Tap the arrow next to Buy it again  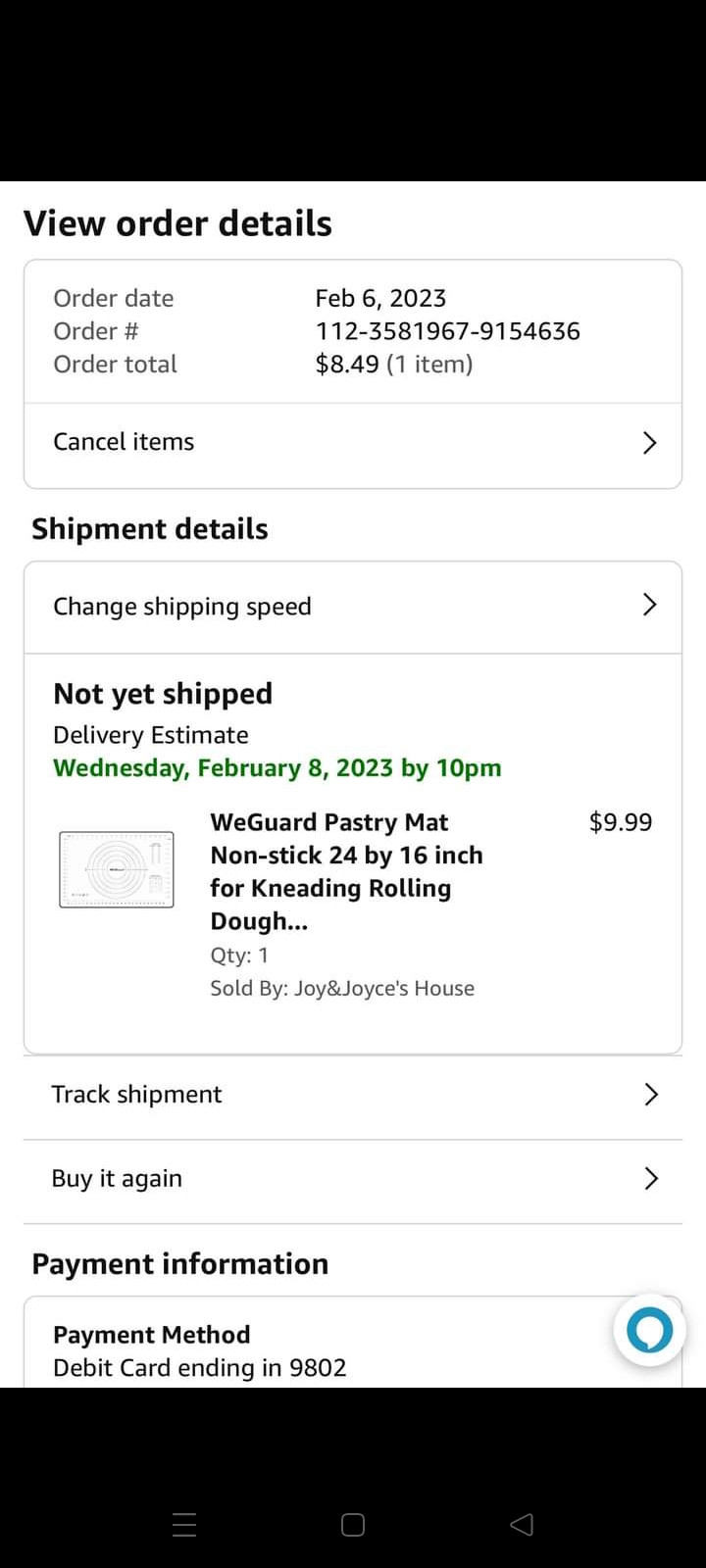pyautogui.click(x=650, y=1178)
